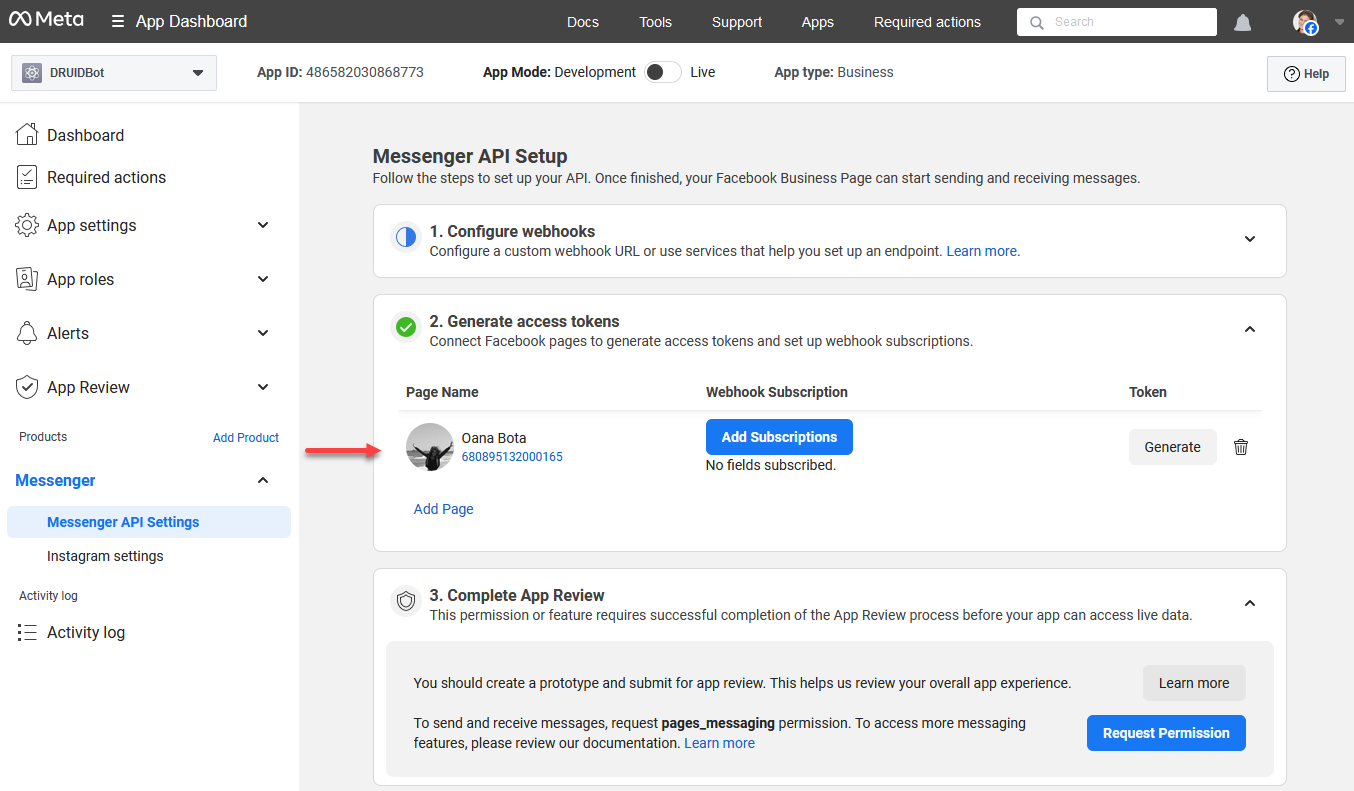Open the Support menu

737,22
